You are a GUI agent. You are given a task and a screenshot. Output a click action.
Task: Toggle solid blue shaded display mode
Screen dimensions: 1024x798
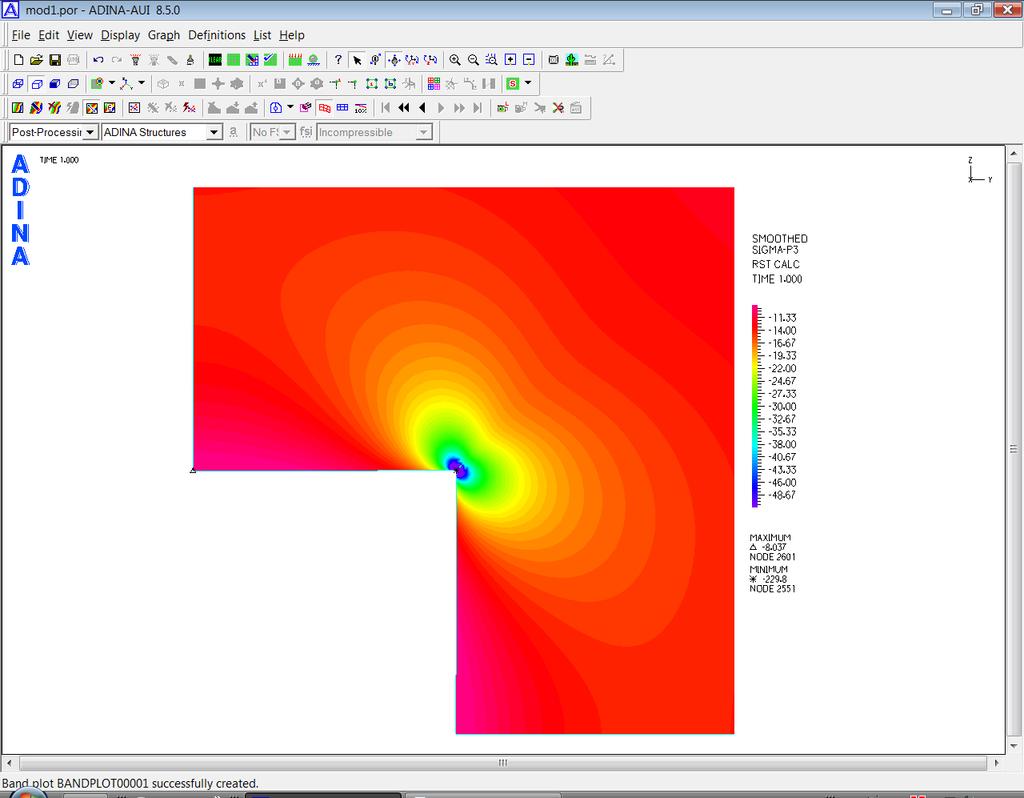(55, 84)
